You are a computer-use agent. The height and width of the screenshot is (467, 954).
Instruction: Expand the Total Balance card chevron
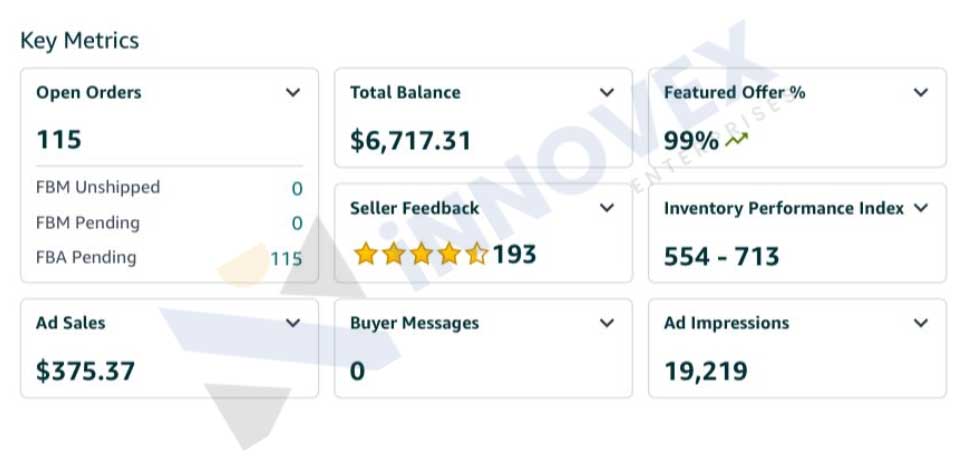(607, 93)
